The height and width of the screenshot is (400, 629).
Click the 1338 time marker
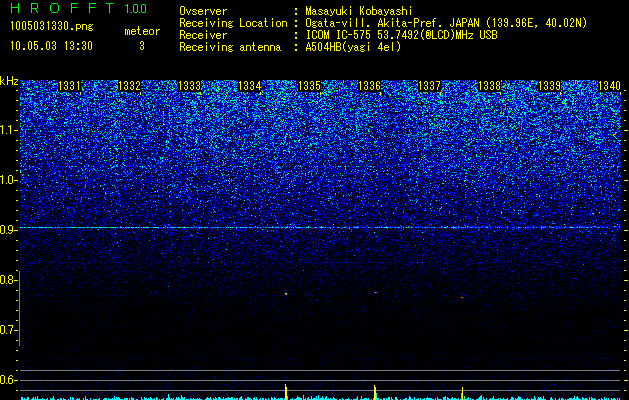coord(489,86)
